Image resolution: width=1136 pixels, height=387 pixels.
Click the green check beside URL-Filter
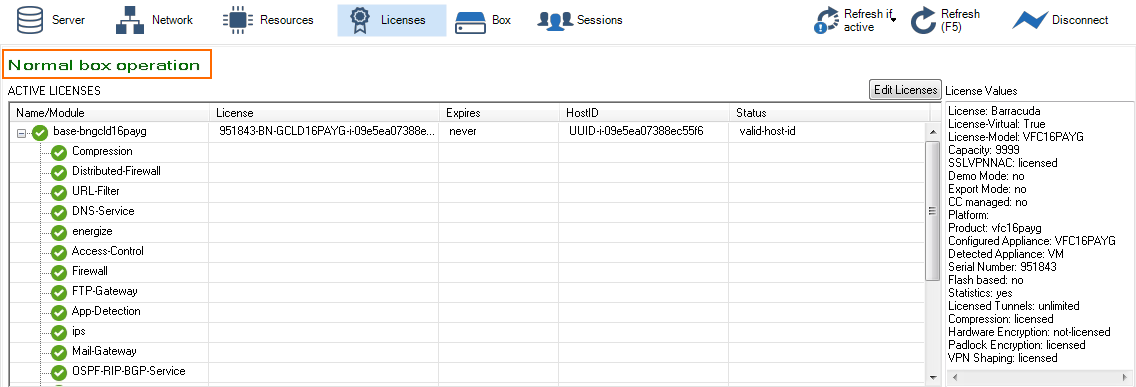59,192
